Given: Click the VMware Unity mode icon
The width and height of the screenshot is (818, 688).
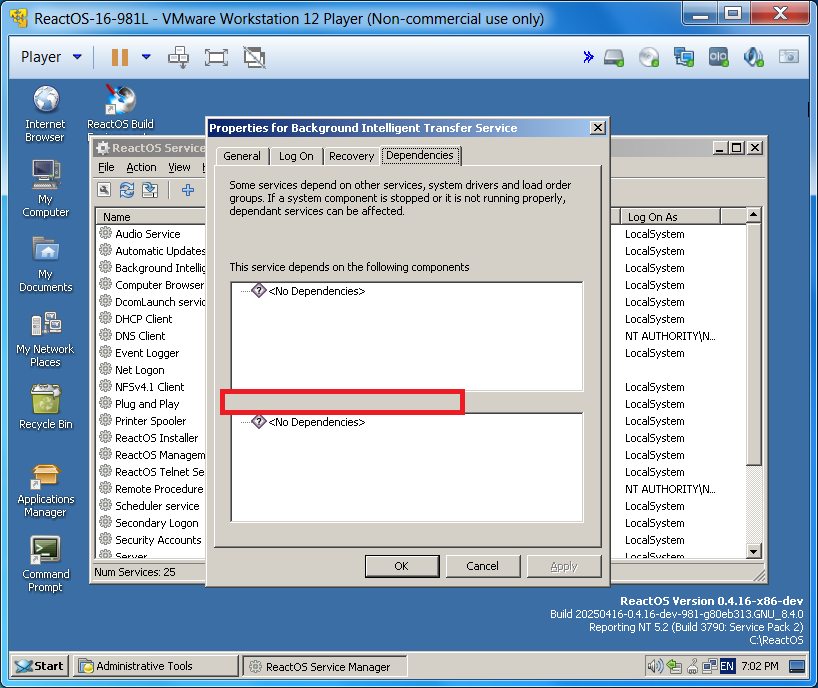Looking at the screenshot, I should coord(254,57).
